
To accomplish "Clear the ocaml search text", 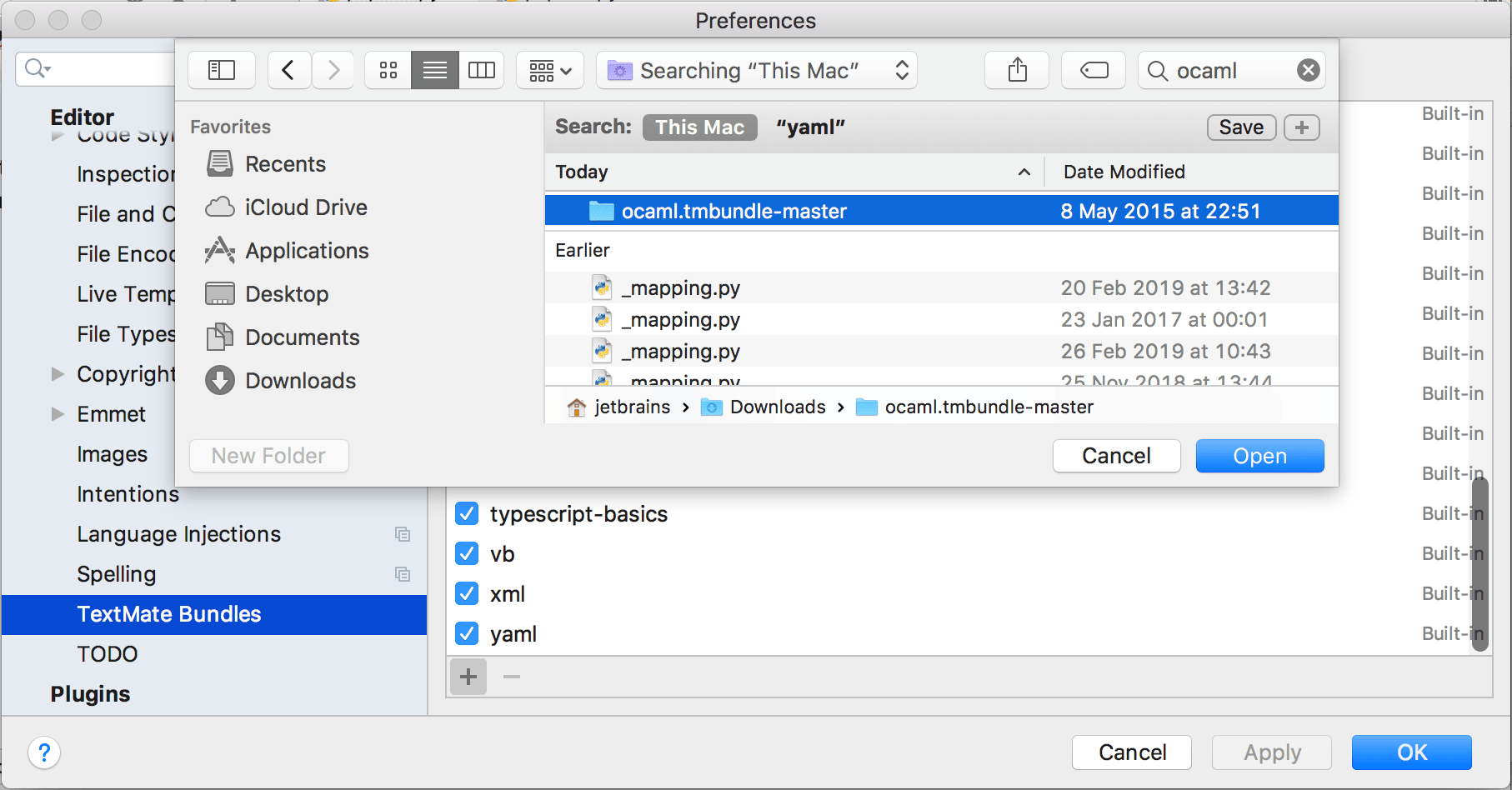I will [1308, 70].
